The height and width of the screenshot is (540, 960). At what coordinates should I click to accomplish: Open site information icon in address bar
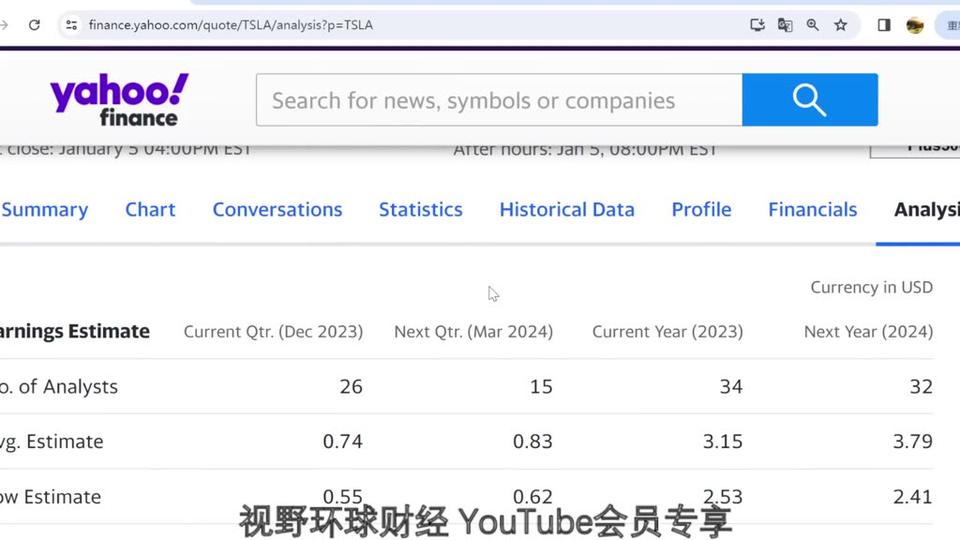(x=72, y=25)
